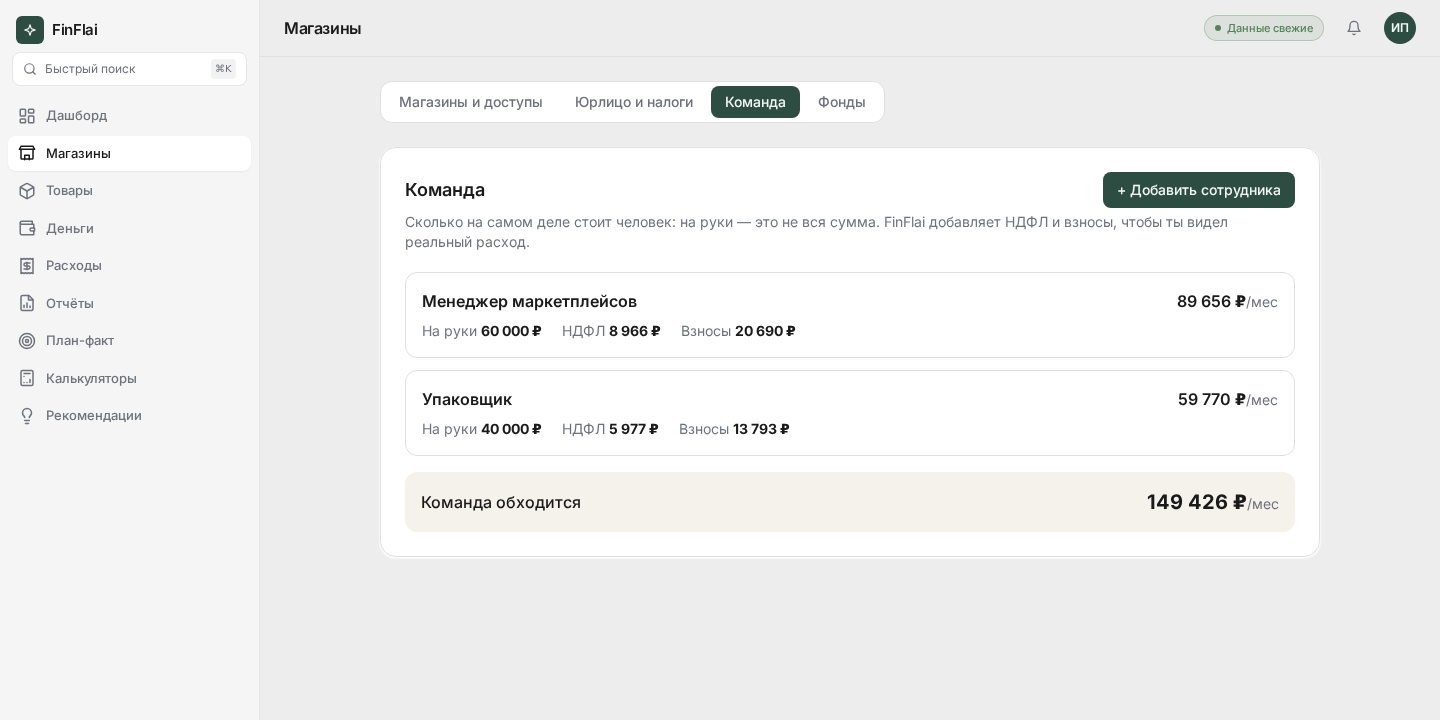Go to Деньги in the sidebar
The image size is (1440, 720).
pyautogui.click(x=129, y=228)
